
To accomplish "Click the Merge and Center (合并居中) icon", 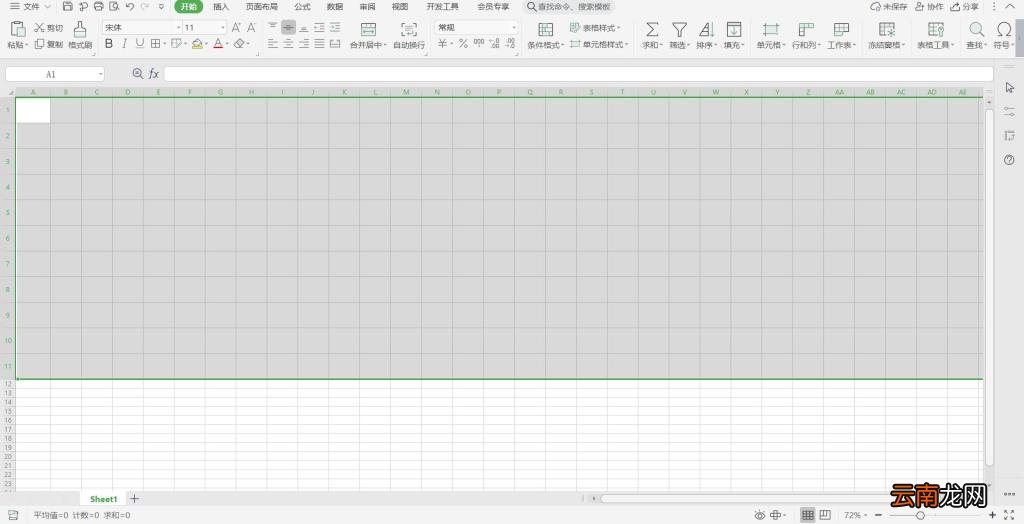I will [x=368, y=29].
